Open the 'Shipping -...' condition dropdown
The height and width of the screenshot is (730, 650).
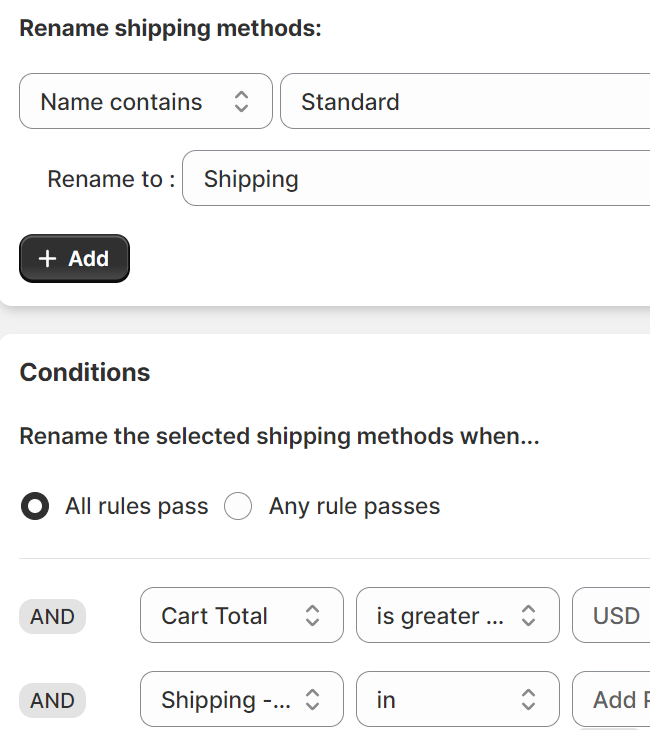[x=241, y=700]
